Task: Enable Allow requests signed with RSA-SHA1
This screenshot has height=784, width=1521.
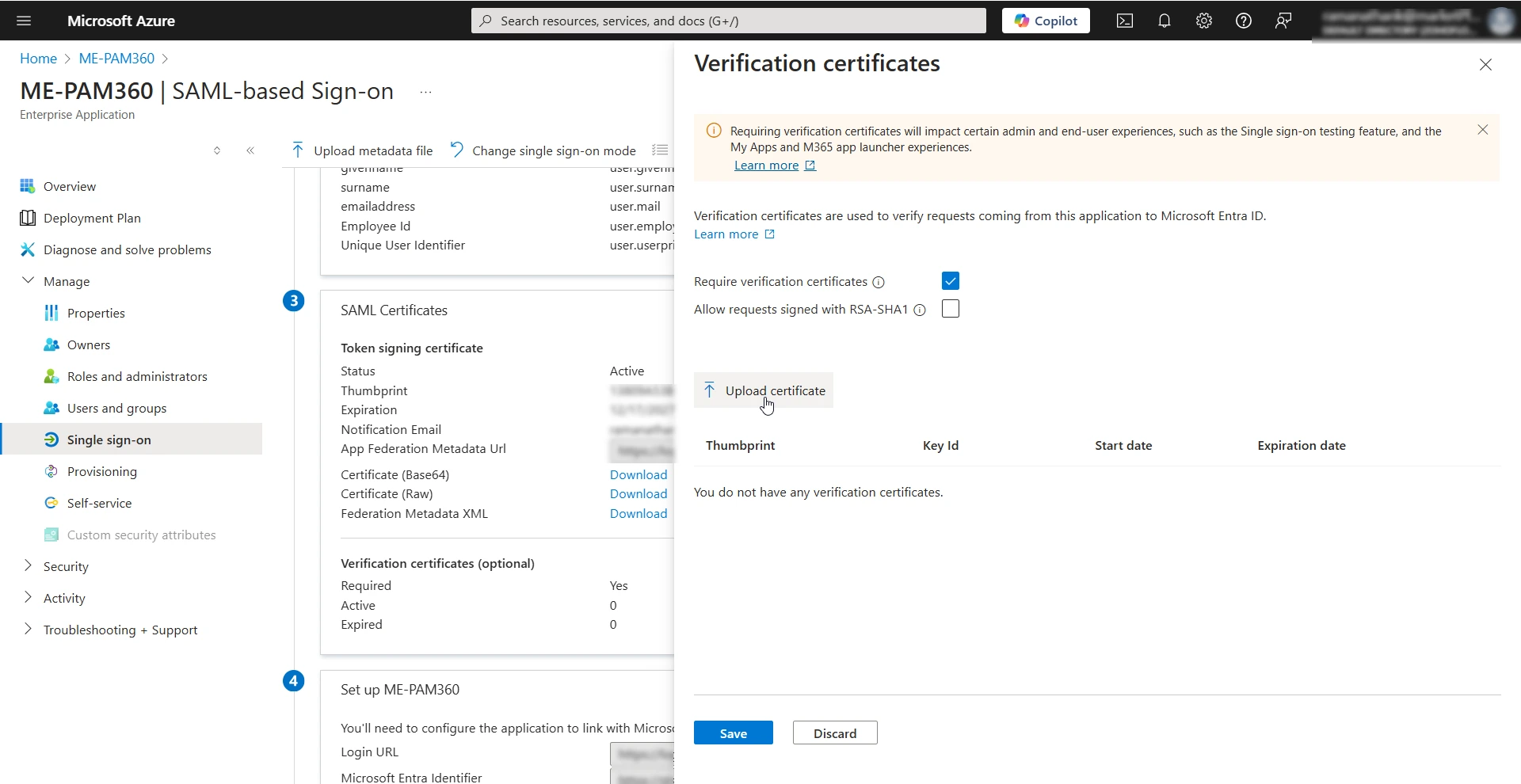Action: [x=950, y=309]
